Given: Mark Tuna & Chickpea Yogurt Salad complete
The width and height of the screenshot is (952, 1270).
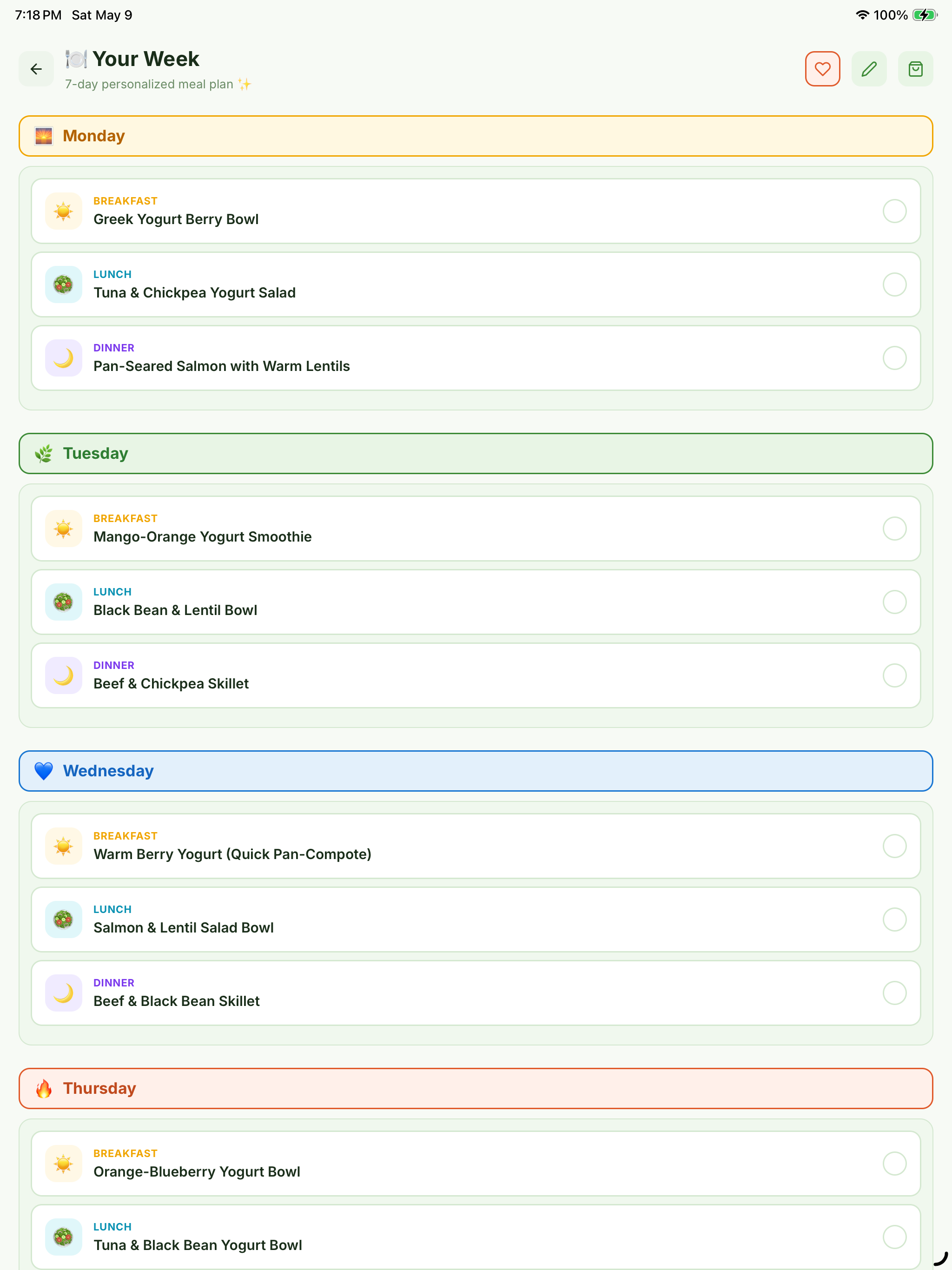Looking at the screenshot, I should 894,285.
